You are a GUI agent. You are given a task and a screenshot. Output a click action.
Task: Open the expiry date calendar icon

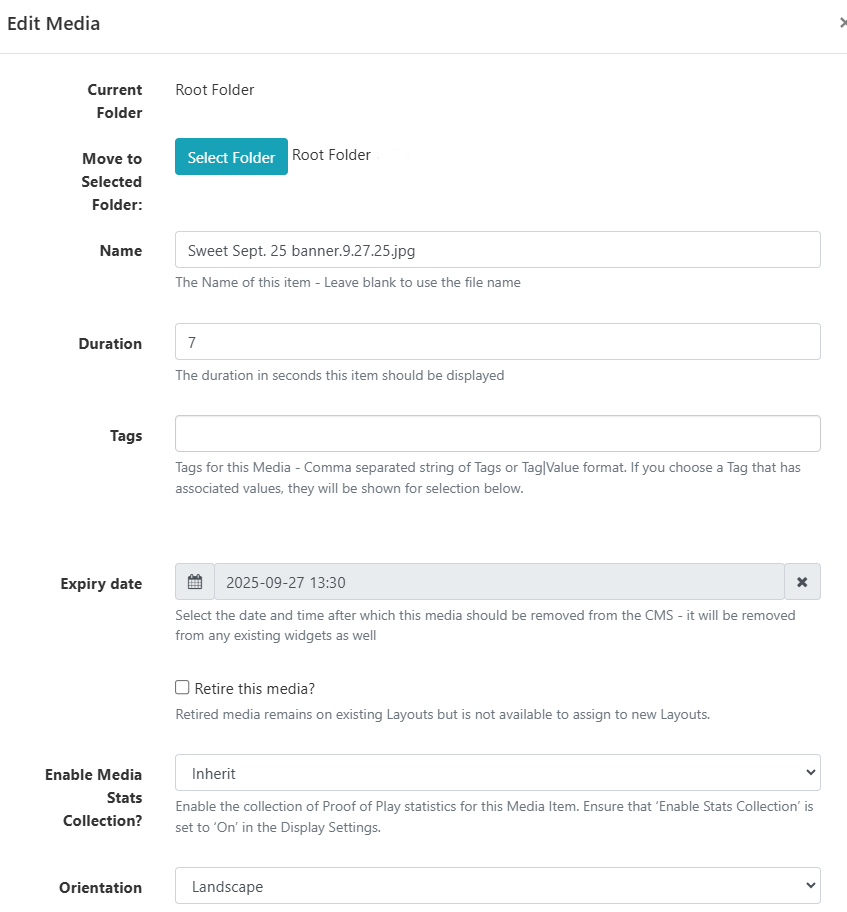tap(195, 582)
